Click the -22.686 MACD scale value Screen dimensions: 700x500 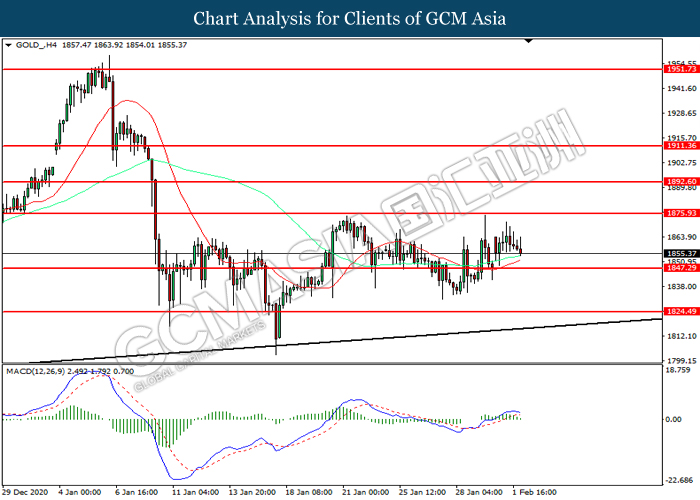[x=680, y=480]
